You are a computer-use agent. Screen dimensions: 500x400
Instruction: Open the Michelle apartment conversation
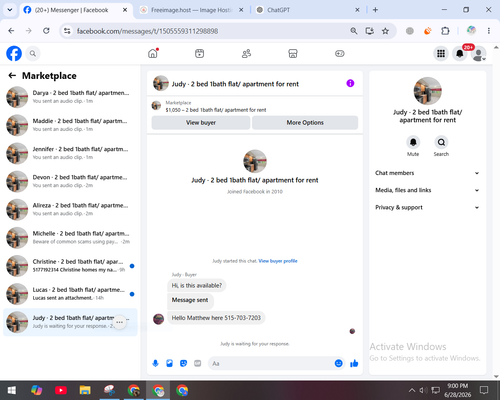pos(70,237)
